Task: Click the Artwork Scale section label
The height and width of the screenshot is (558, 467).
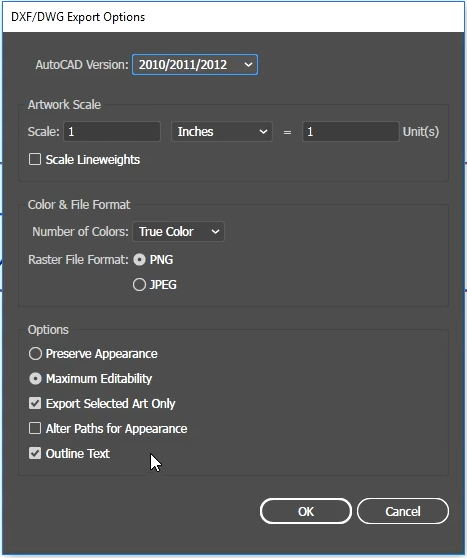Action: (x=64, y=105)
